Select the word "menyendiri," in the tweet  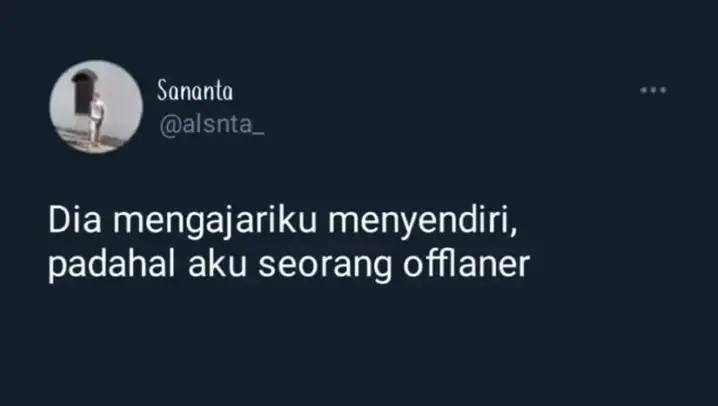(x=423, y=222)
